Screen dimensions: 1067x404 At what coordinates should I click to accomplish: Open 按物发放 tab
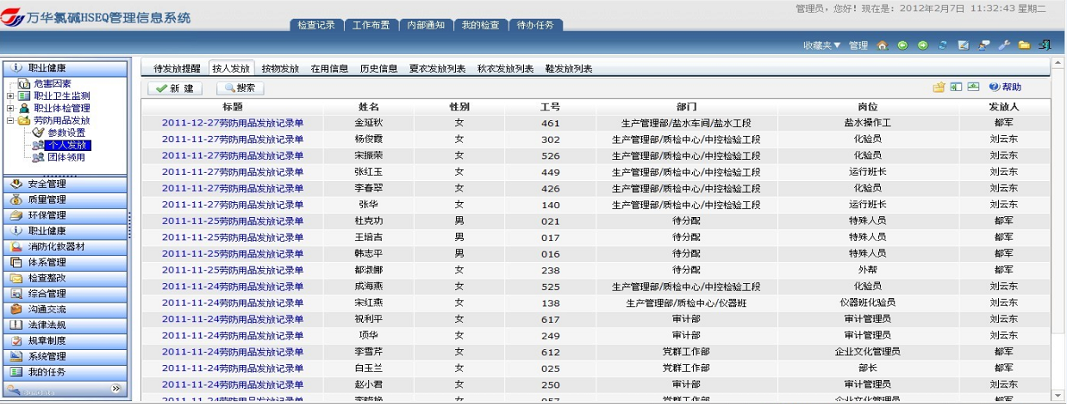[x=280, y=69]
